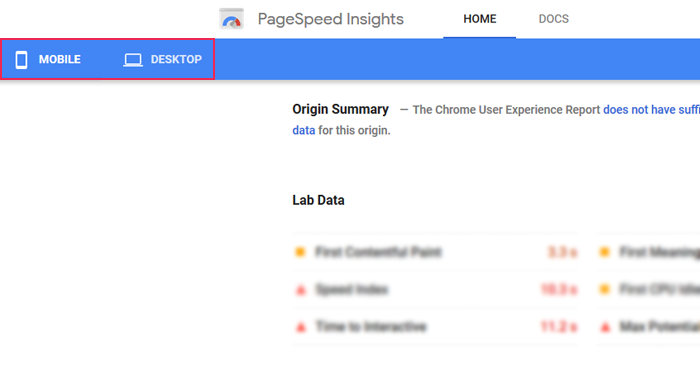Viewport: 700px width, 374px height.
Task: Select the First Contentful Paint metric label
Action: (x=378, y=252)
